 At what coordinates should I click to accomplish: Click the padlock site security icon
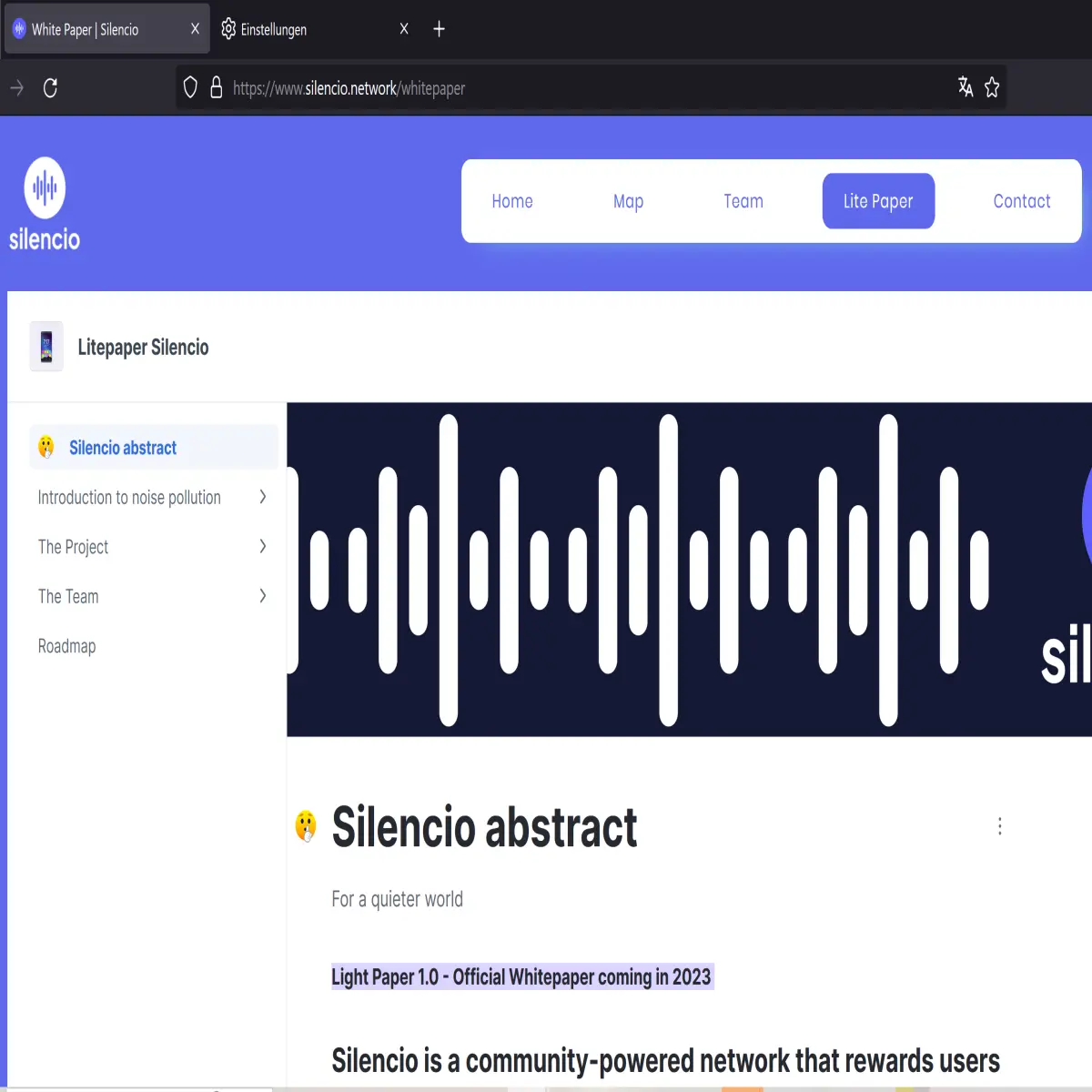[217, 87]
